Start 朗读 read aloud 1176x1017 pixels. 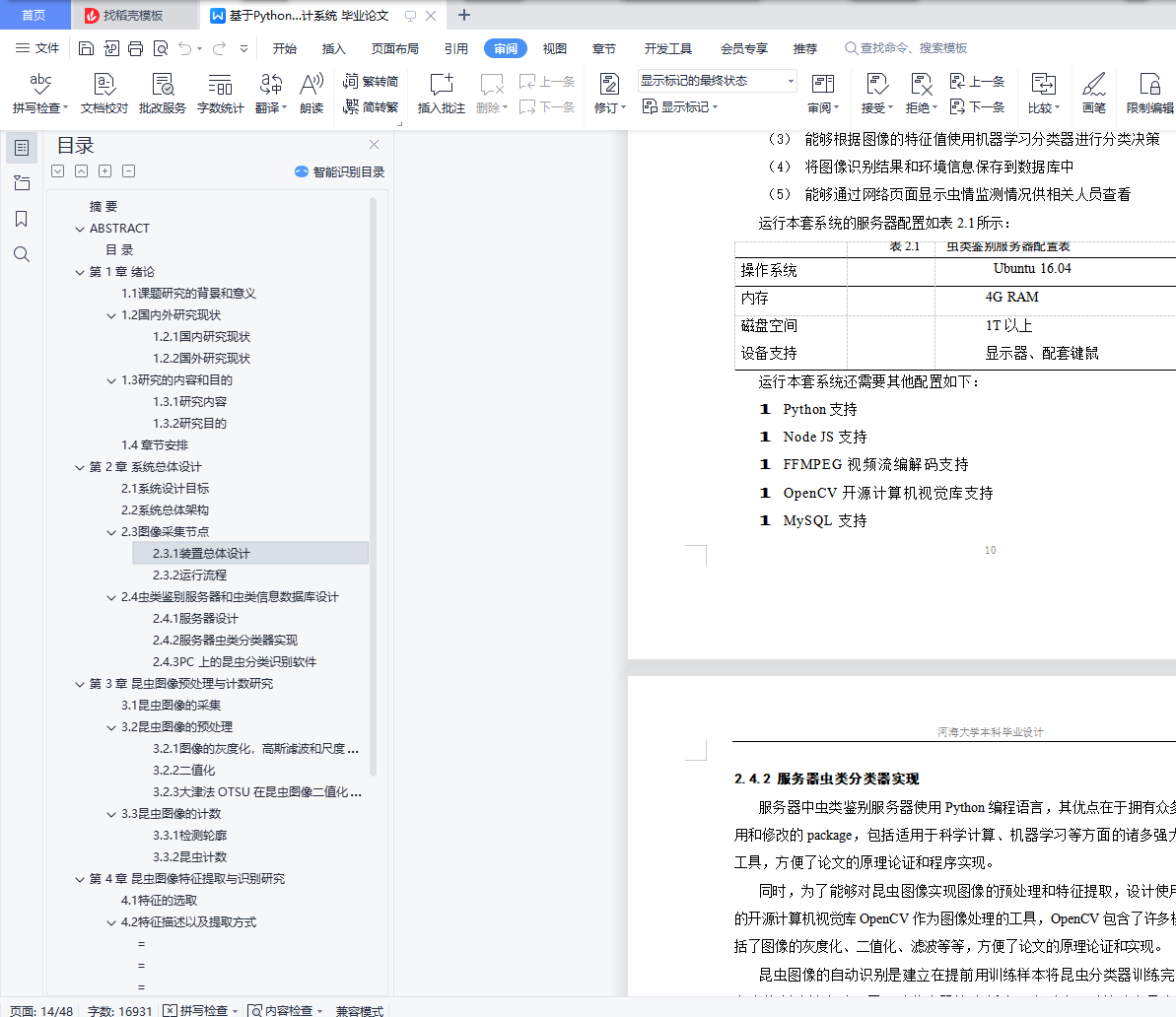[311, 94]
